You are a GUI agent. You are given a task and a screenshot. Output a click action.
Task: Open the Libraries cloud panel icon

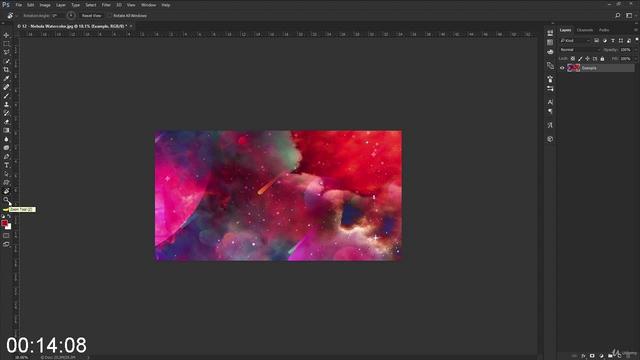coord(550,52)
